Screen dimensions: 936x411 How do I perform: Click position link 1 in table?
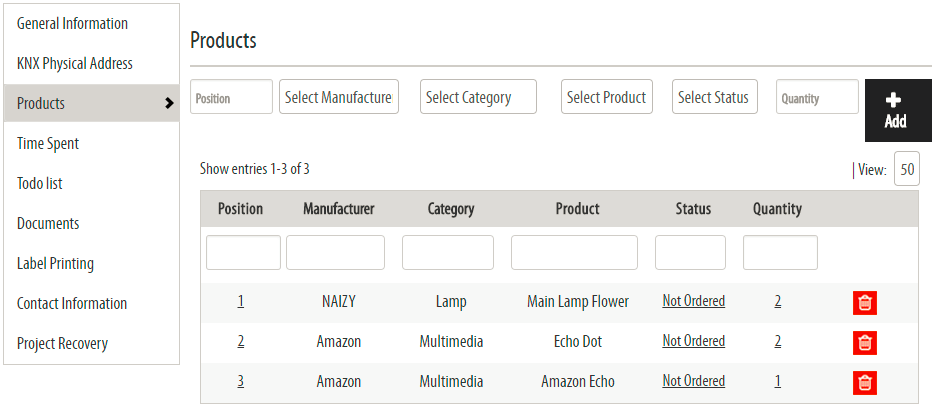coord(241,301)
